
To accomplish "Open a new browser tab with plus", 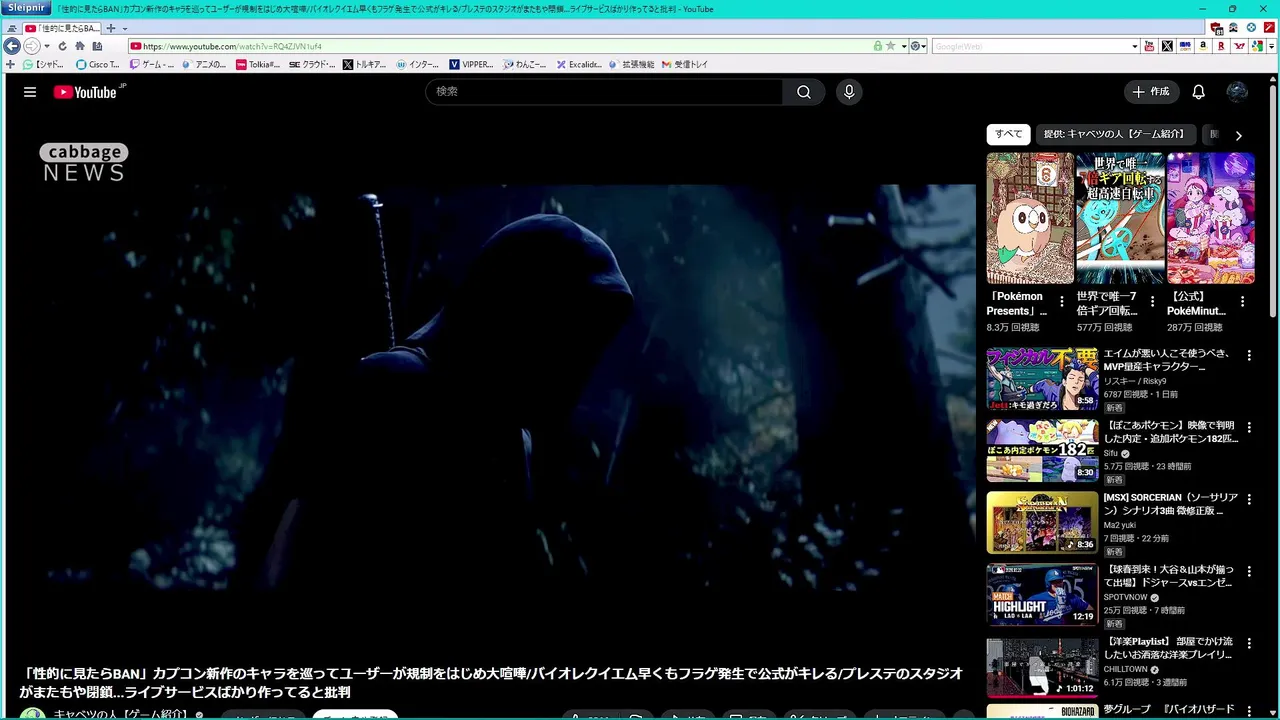I will click(x=110, y=28).
